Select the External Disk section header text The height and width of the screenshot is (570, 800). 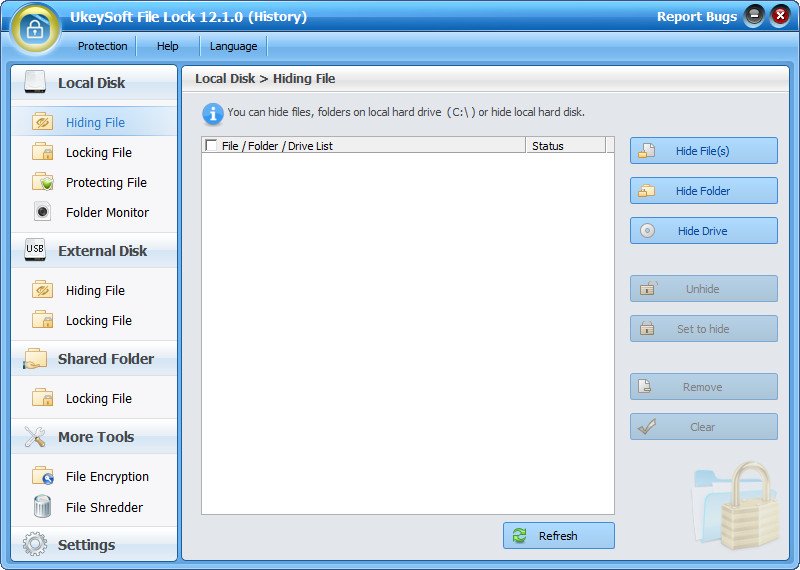[103, 251]
